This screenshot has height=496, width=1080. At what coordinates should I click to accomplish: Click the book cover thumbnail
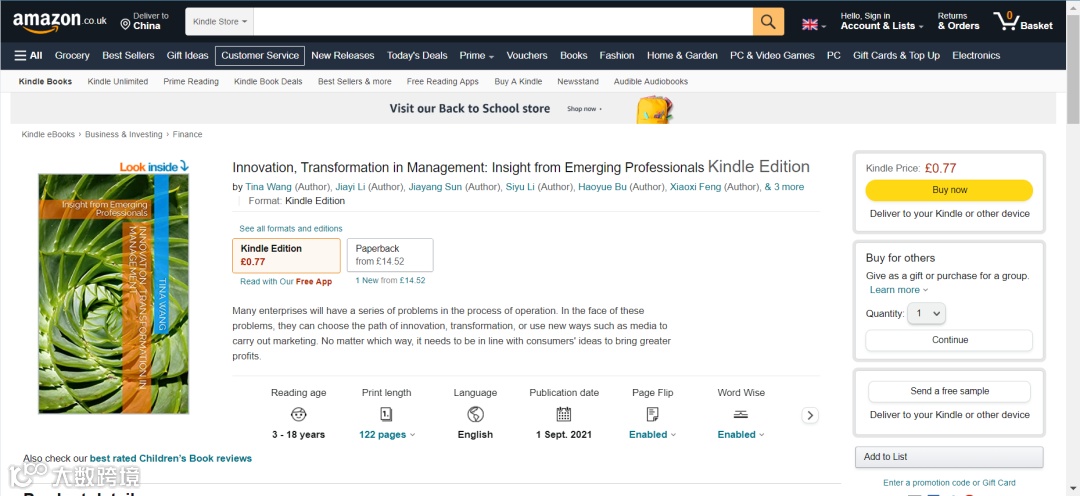click(113, 294)
